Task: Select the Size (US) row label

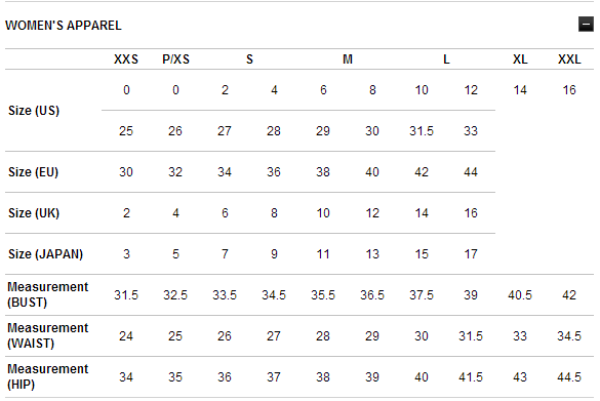Action: 34,111
